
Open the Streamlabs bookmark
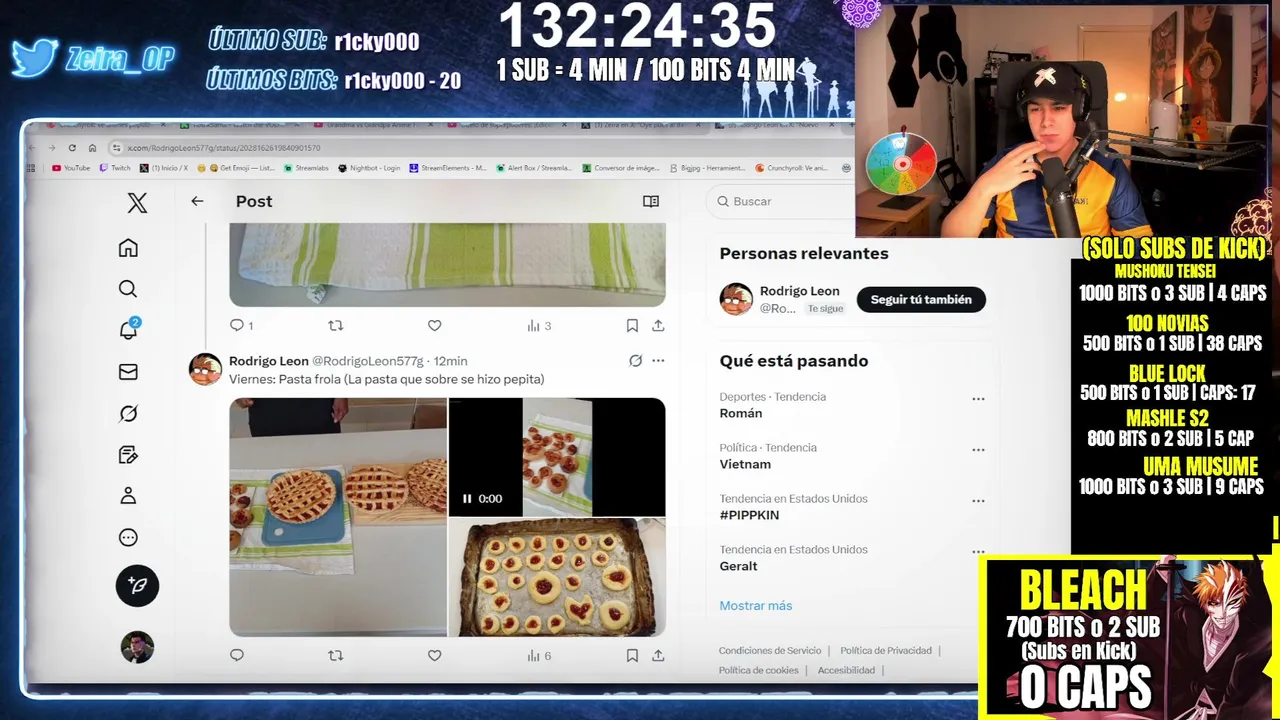[306, 168]
